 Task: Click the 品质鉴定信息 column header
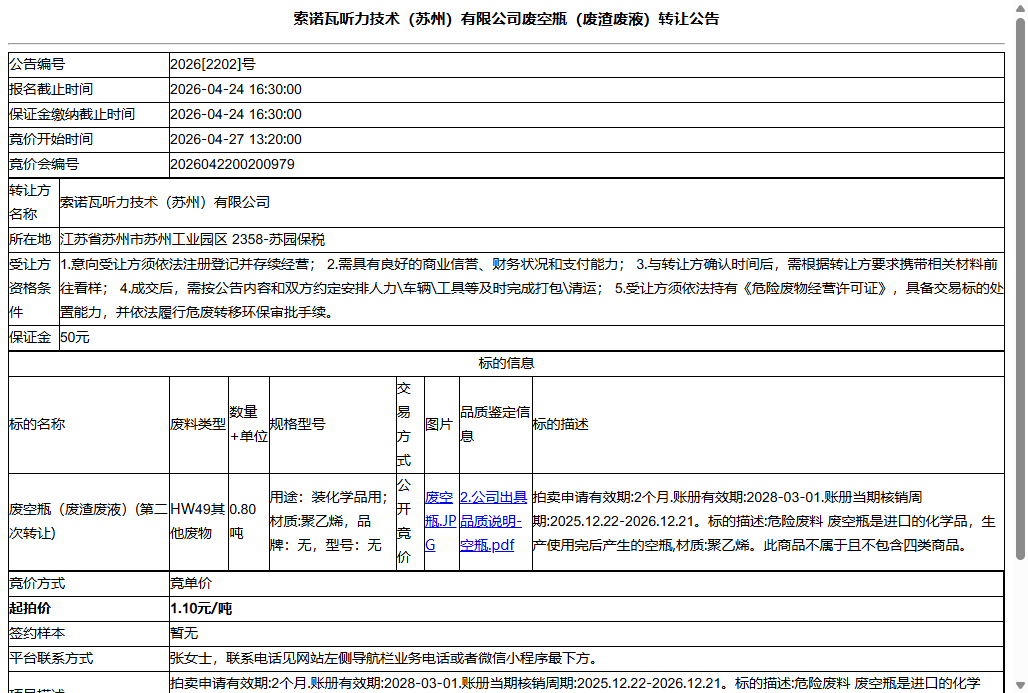(496, 424)
